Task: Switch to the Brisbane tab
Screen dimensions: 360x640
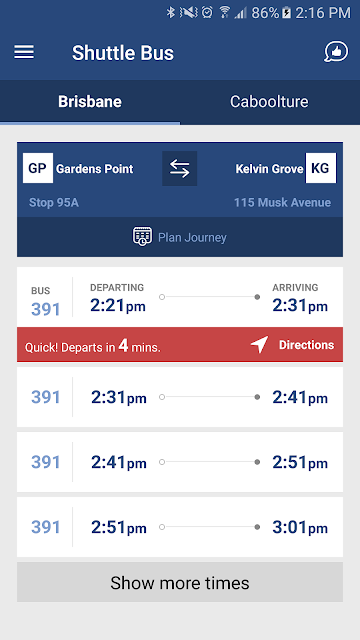Action: (90, 102)
